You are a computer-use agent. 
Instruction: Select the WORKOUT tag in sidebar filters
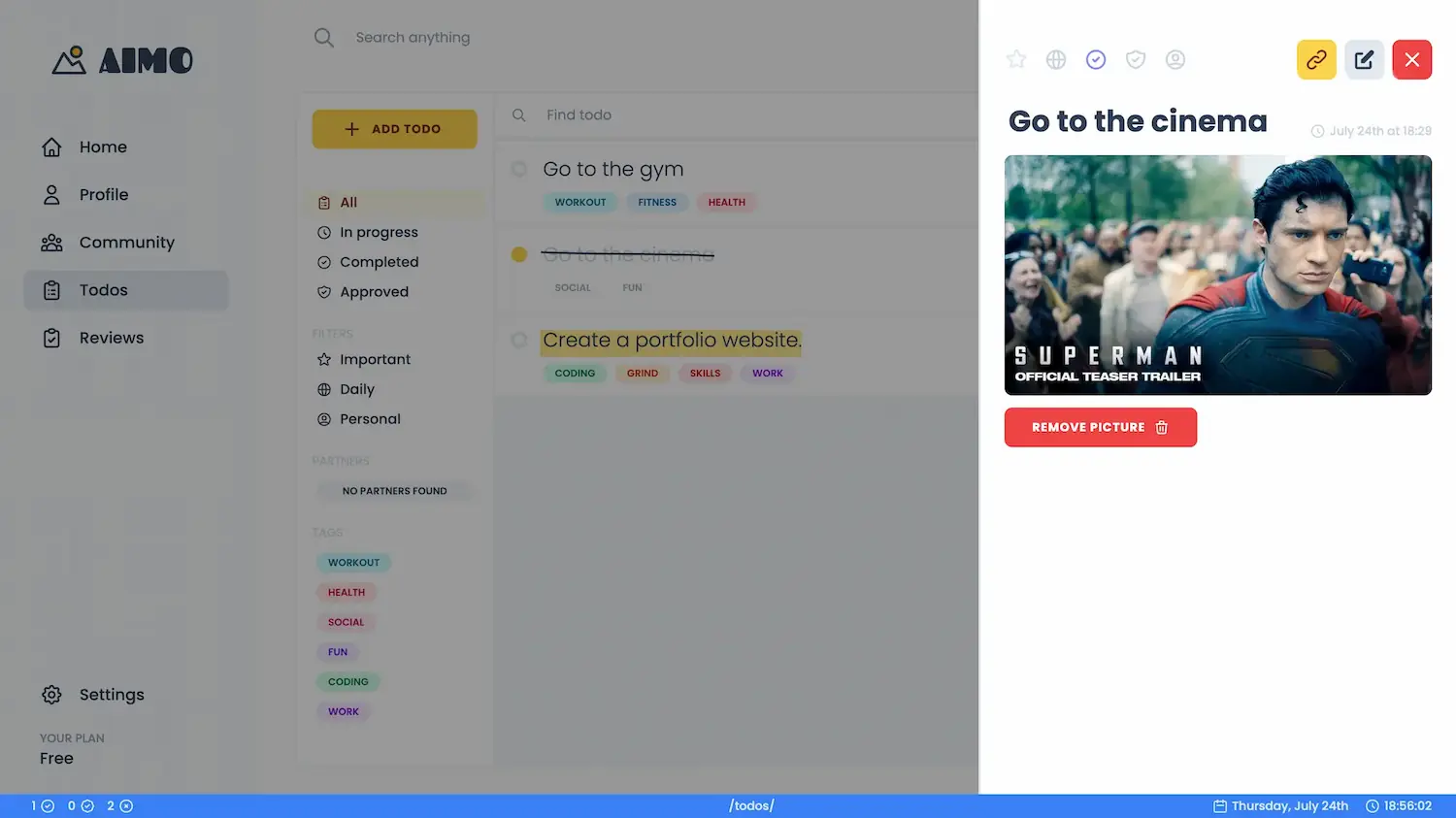(x=353, y=563)
